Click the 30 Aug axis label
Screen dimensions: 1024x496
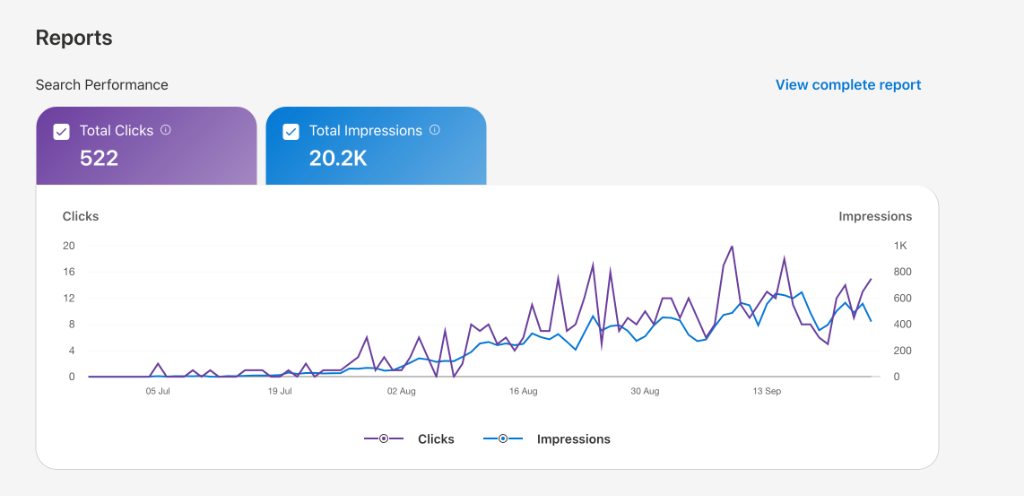[x=645, y=392]
